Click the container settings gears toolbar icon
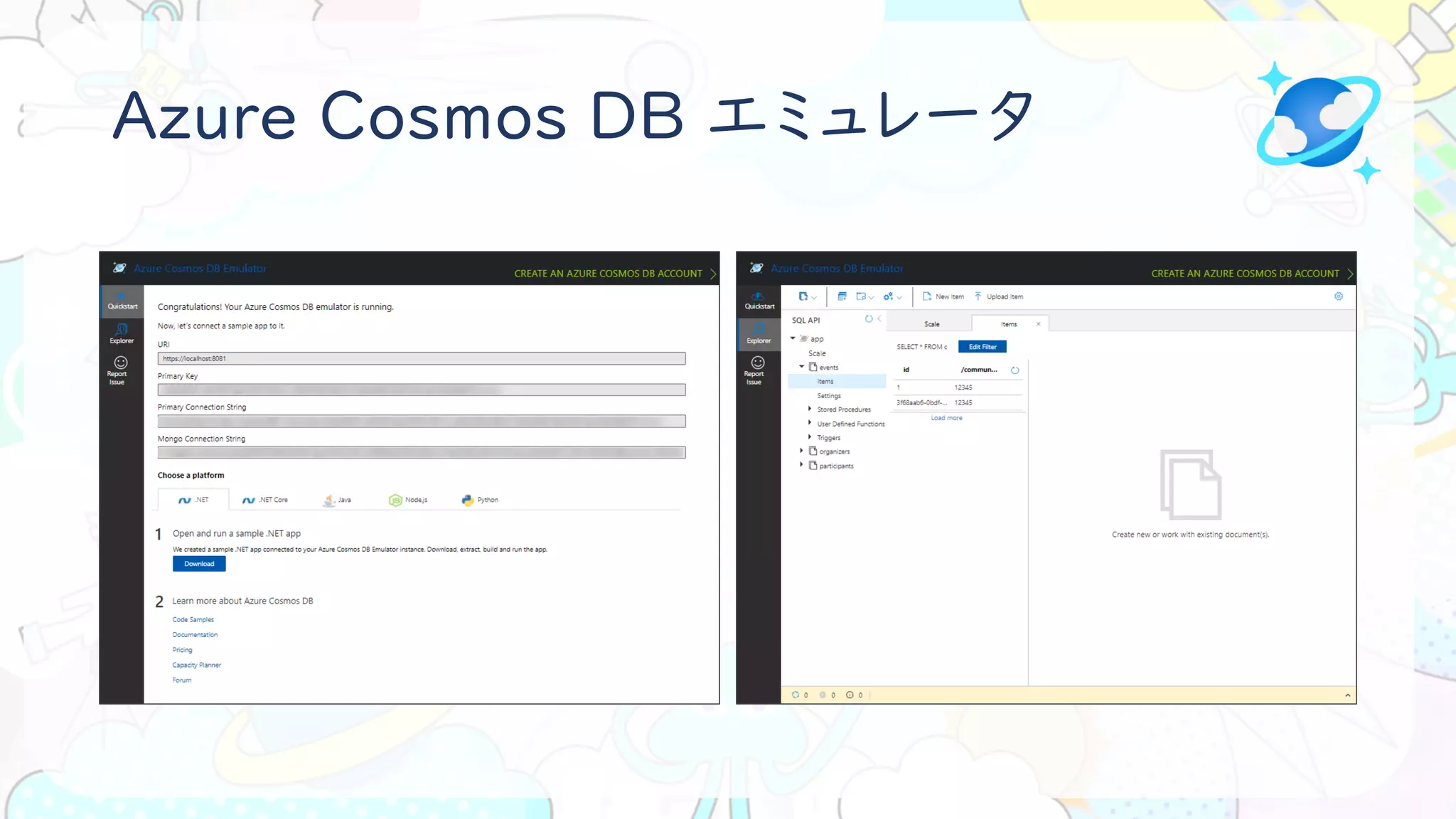 [x=888, y=296]
